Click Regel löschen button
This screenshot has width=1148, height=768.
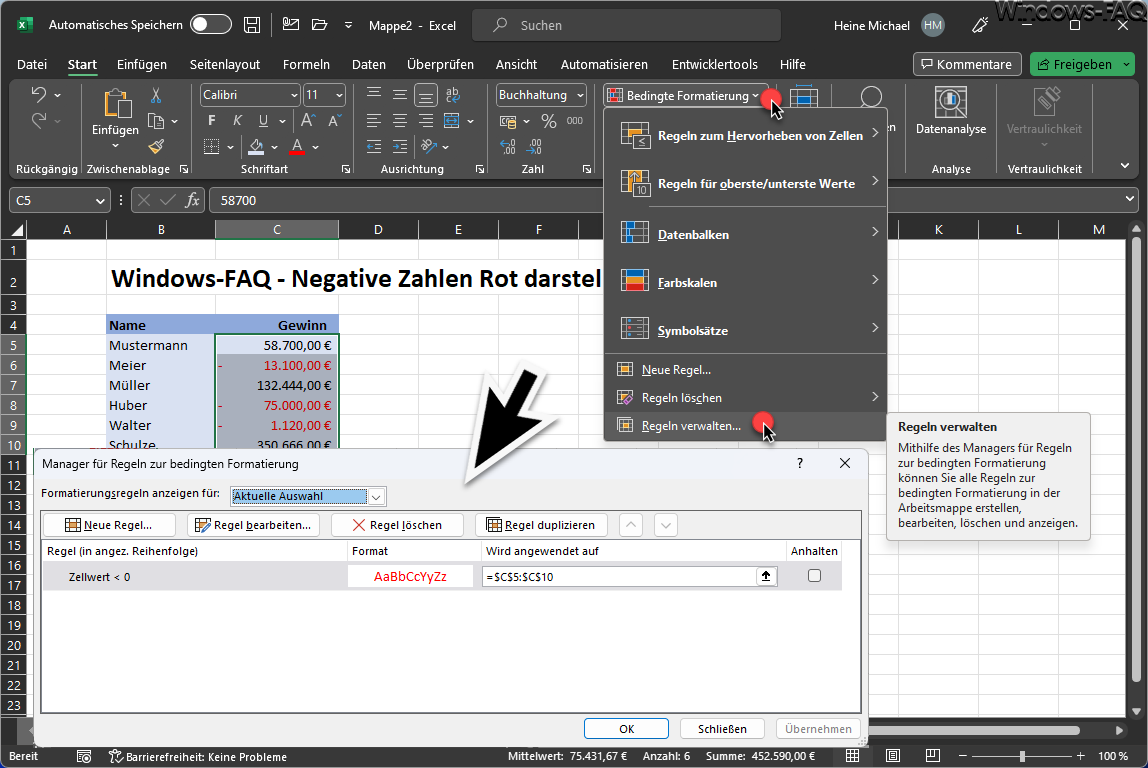point(397,524)
